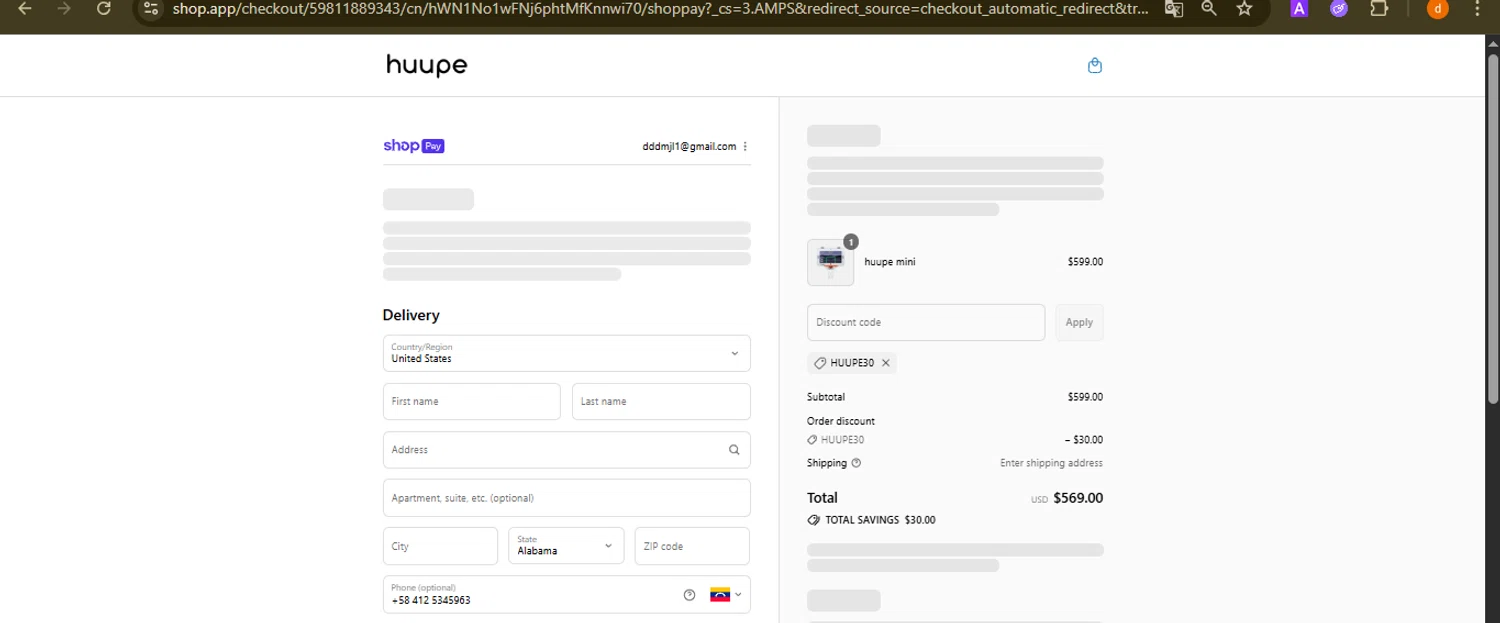Focus the City field
Image resolution: width=1500 pixels, height=623 pixels.
pos(440,546)
